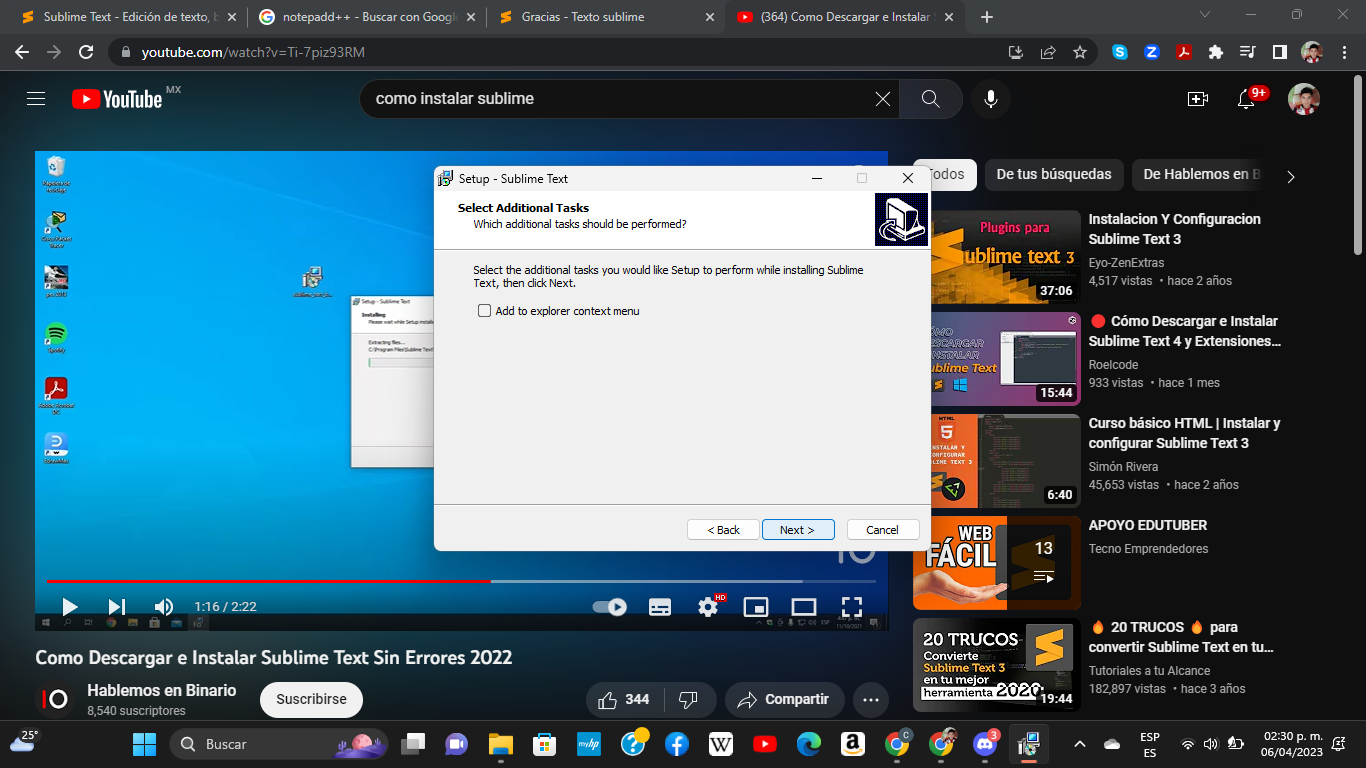The width and height of the screenshot is (1366, 768).
Task: Open the APOYO EDUTUBER playlist
Action: 1148,525
